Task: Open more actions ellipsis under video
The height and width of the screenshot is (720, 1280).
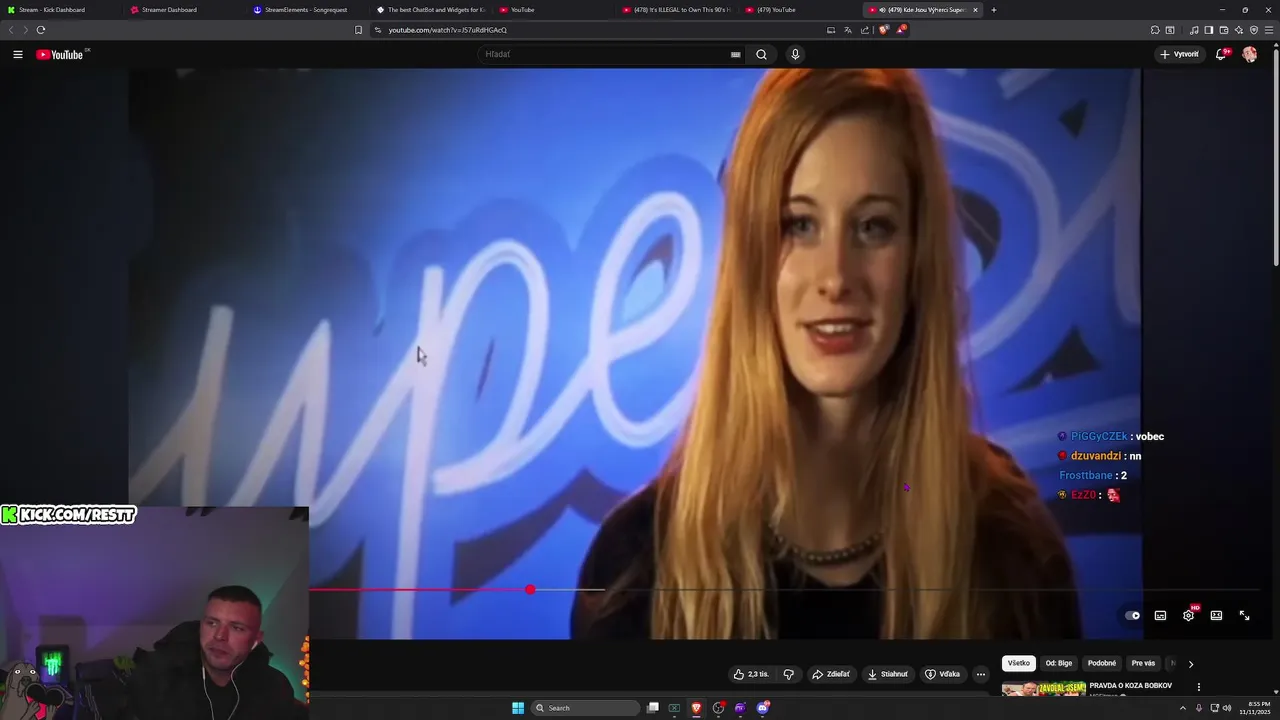Action: click(981, 674)
